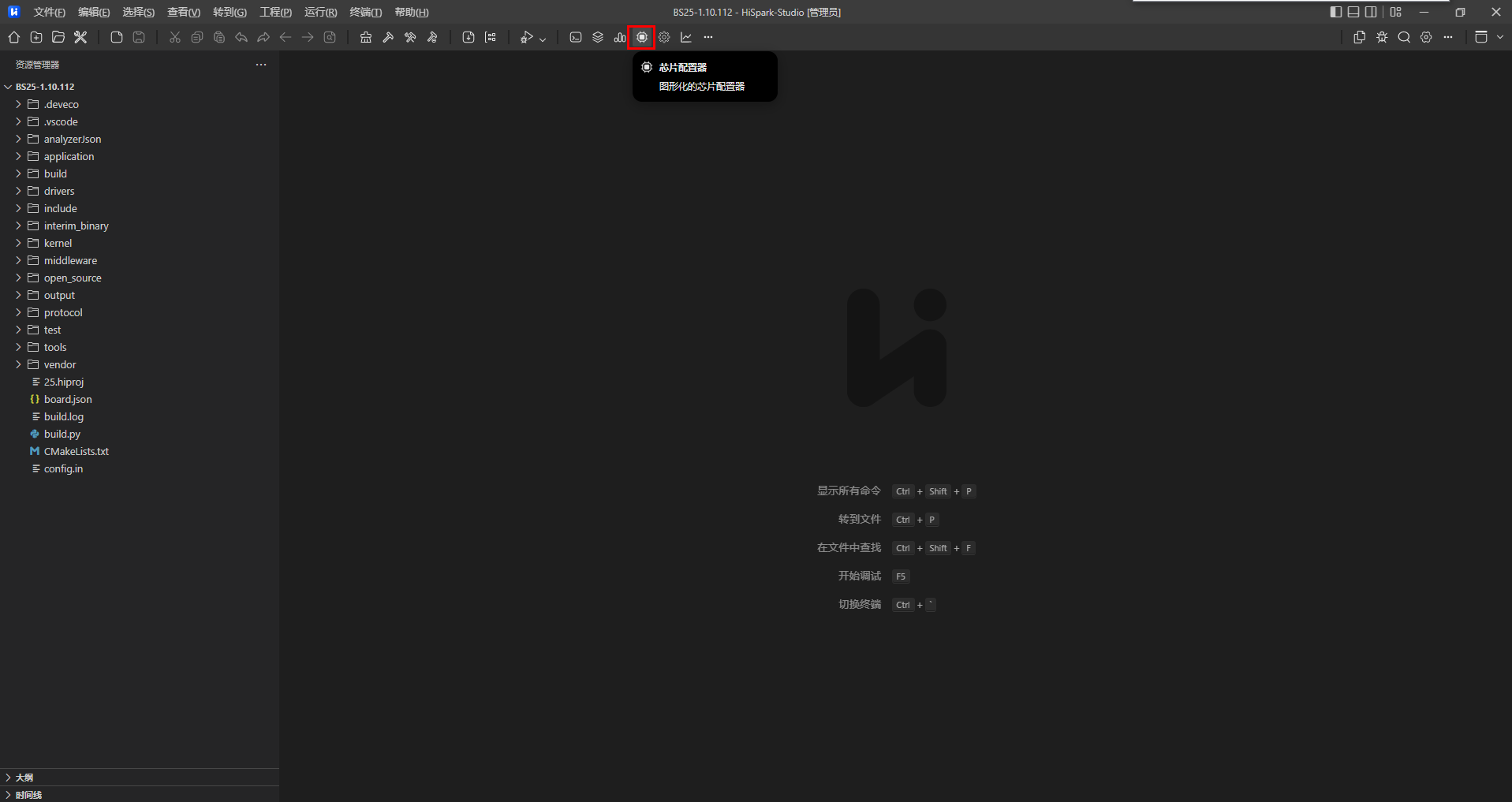
Task: Open the terminal icon in toolbar
Action: (576, 37)
